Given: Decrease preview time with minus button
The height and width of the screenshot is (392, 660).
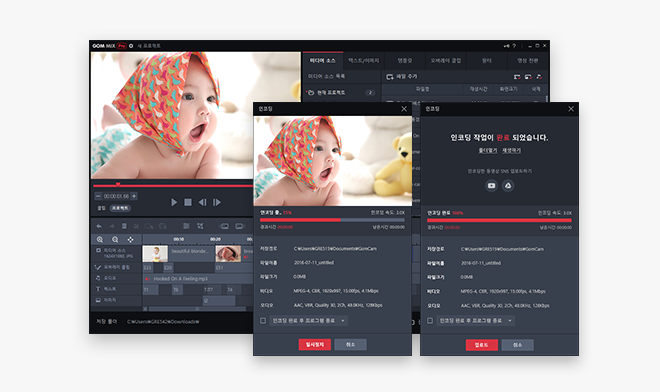Looking at the screenshot, I should pos(98,196).
